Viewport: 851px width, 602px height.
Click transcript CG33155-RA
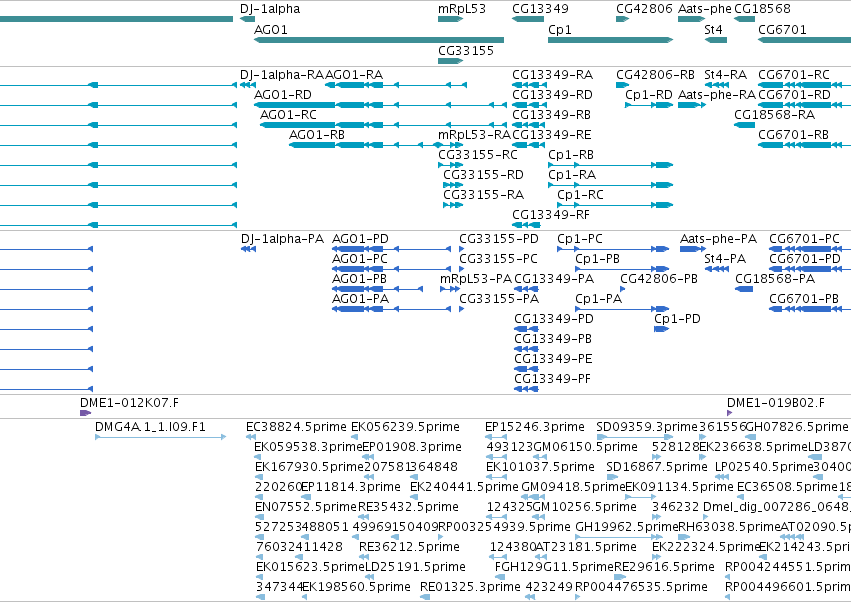pos(484,195)
